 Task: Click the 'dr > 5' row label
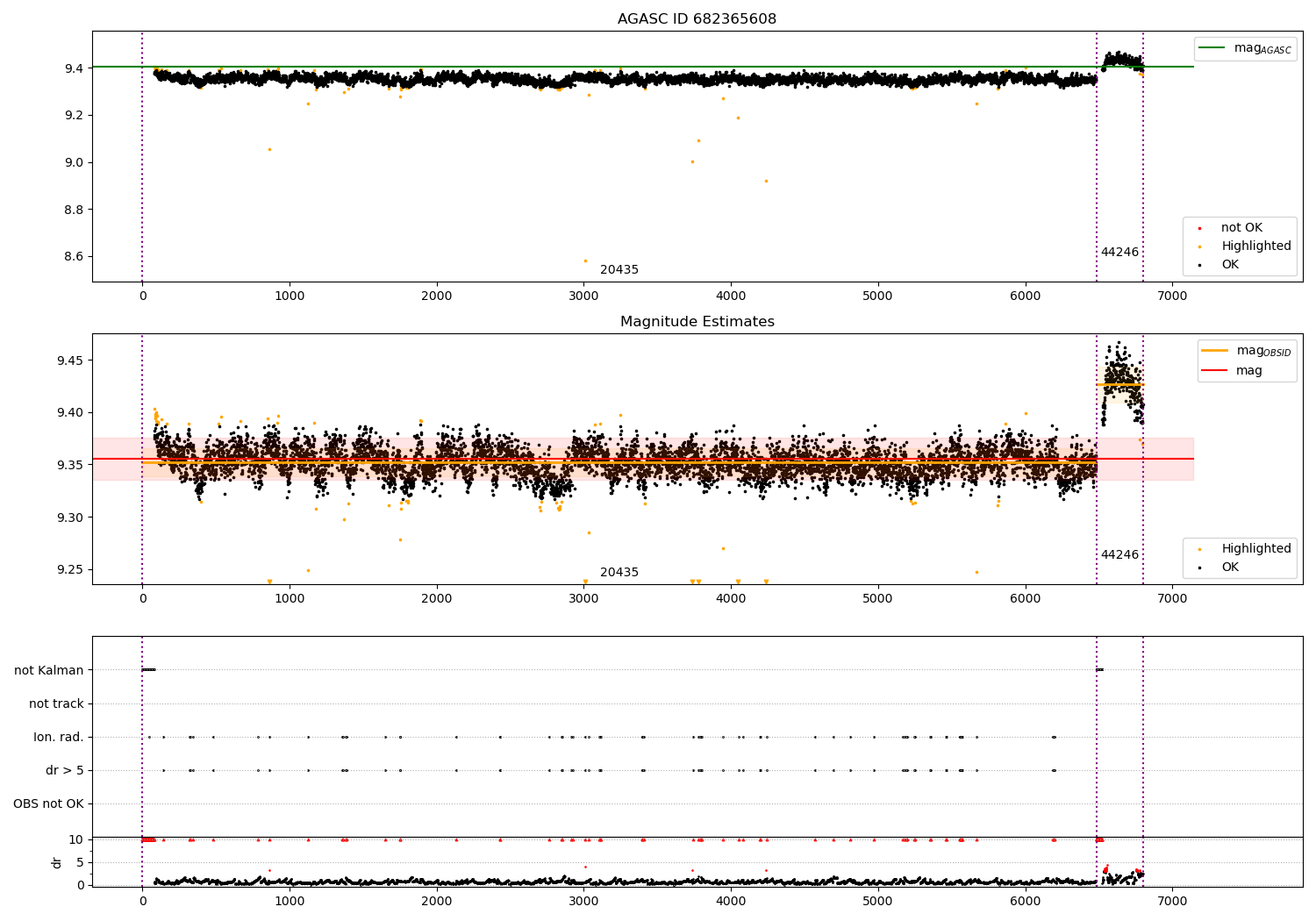(65, 770)
